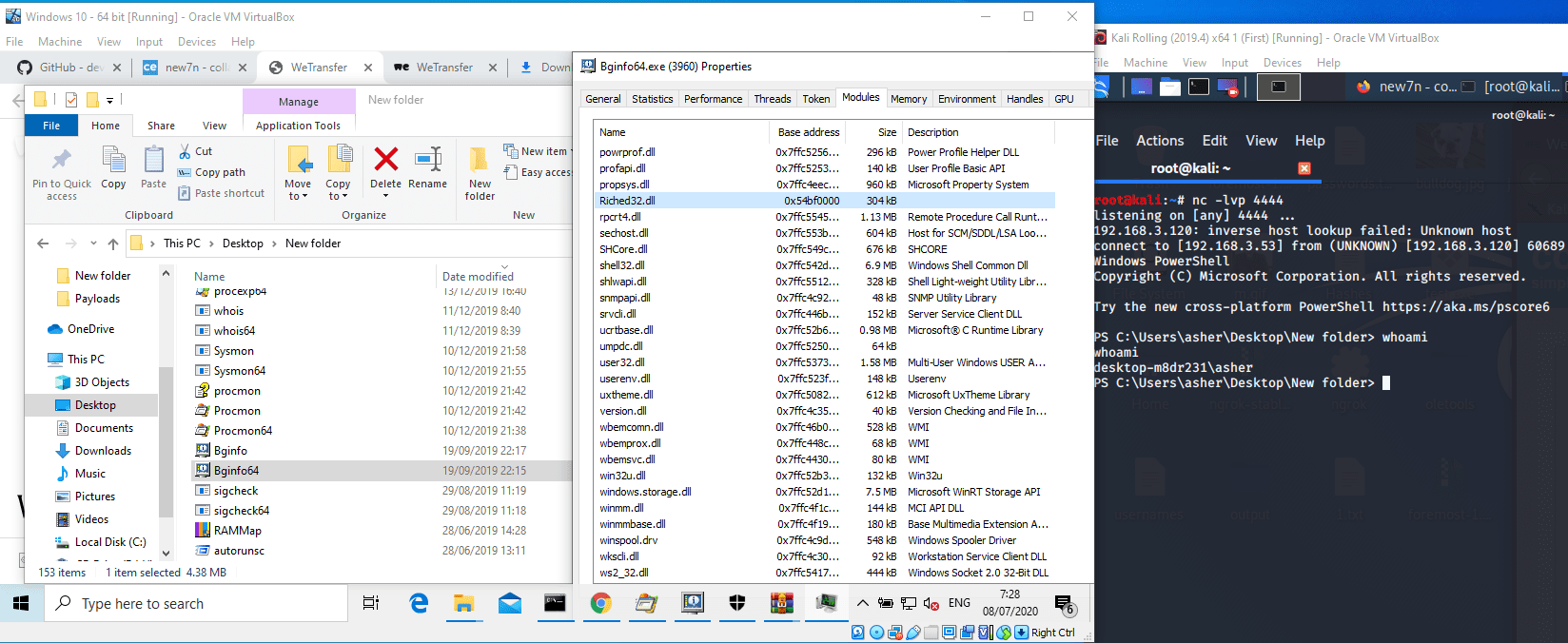Sort files by Date modified column header
1568x643 pixels.
coord(478,277)
